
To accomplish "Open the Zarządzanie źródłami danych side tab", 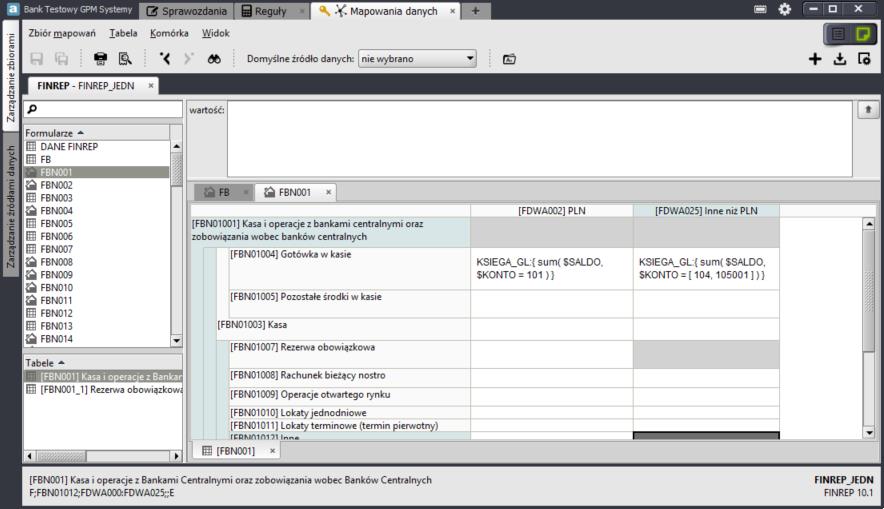I will click(11, 207).
